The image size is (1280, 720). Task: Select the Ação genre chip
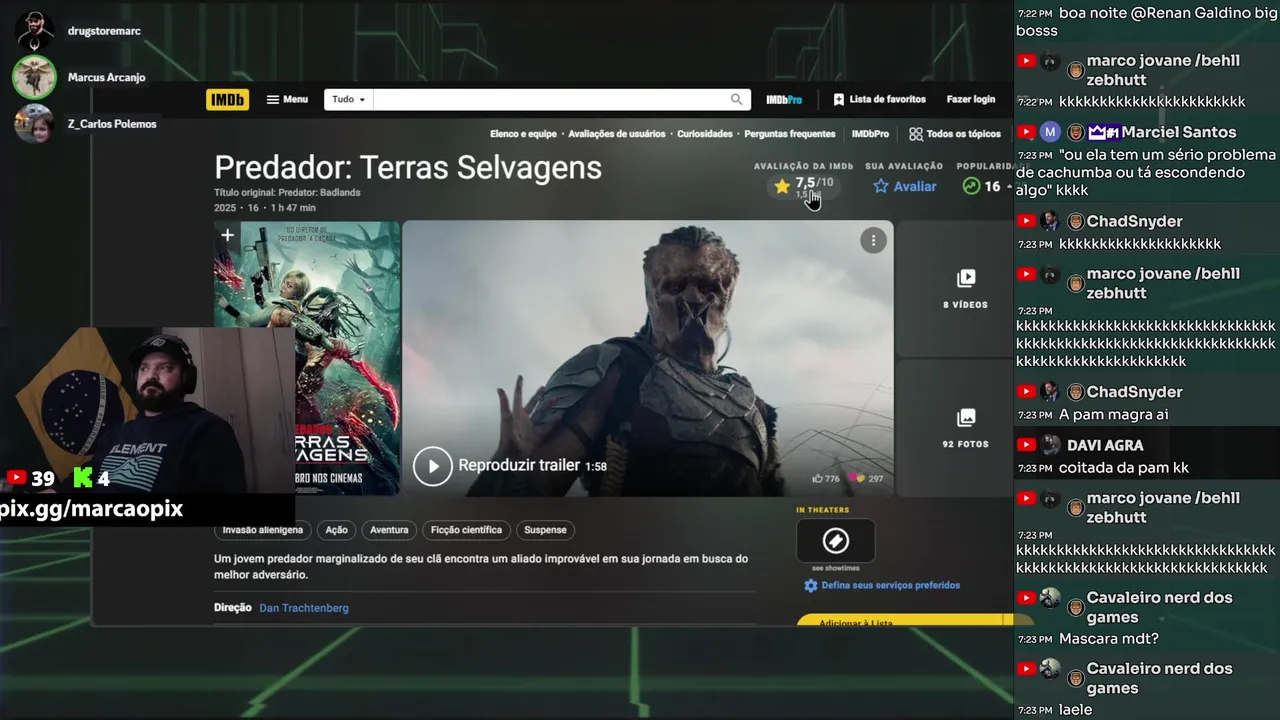[337, 530]
